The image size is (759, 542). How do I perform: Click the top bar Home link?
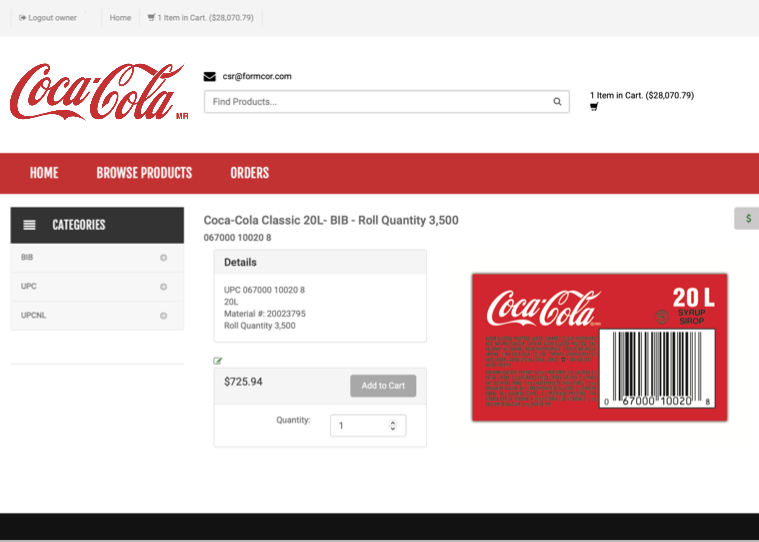(x=120, y=18)
